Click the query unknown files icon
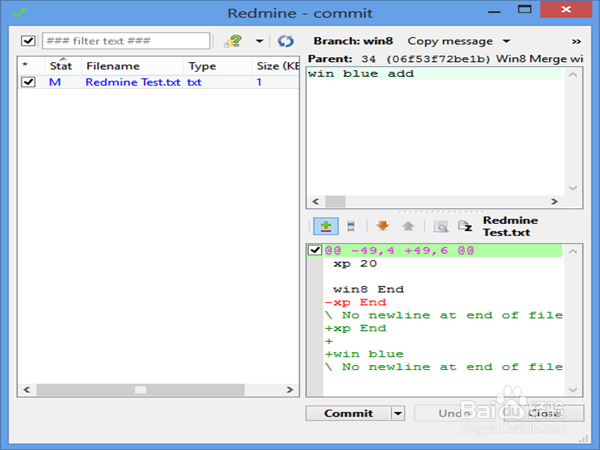600x450 pixels. pos(233,41)
